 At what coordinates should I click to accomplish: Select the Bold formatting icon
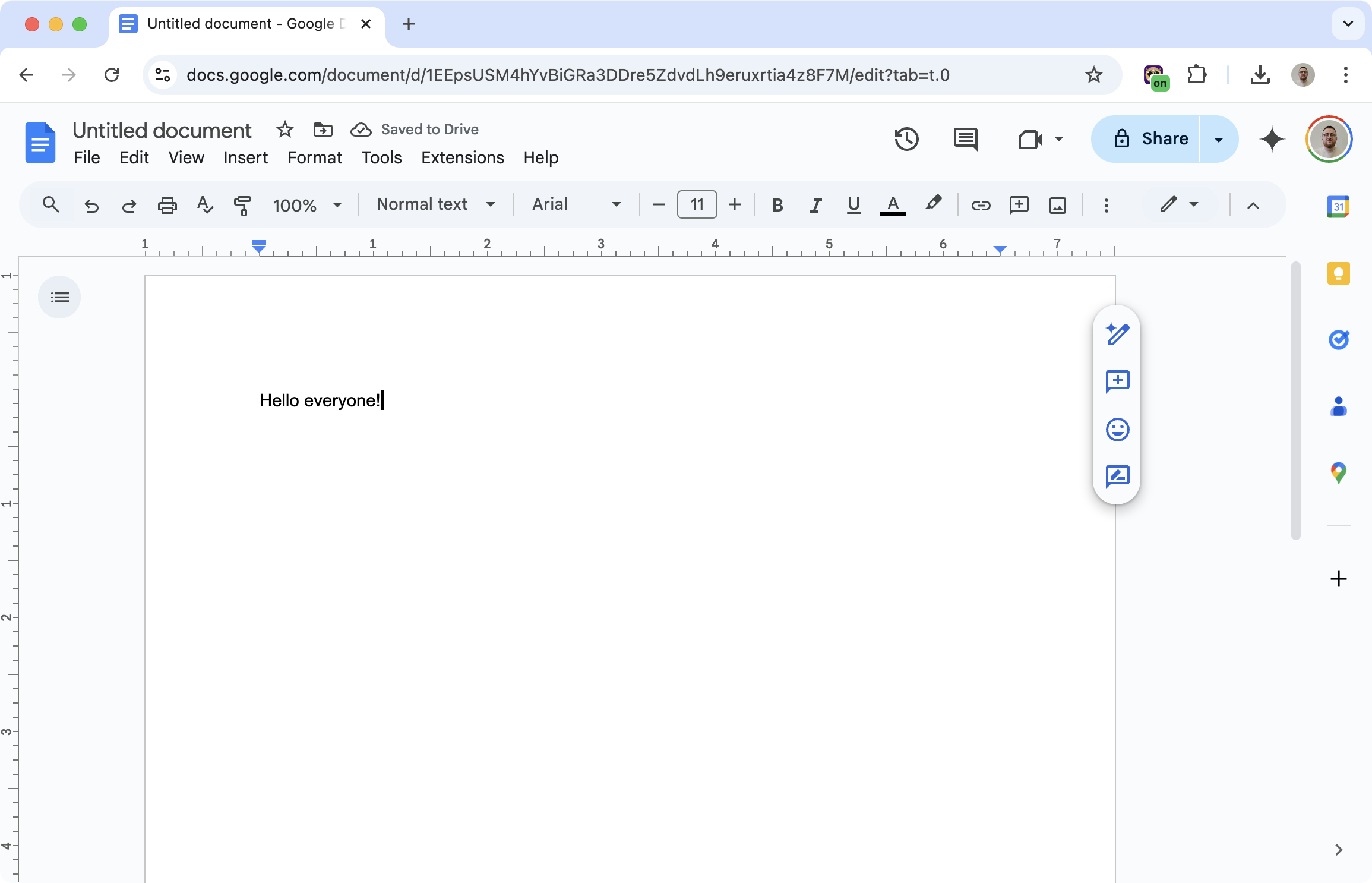[x=777, y=205]
